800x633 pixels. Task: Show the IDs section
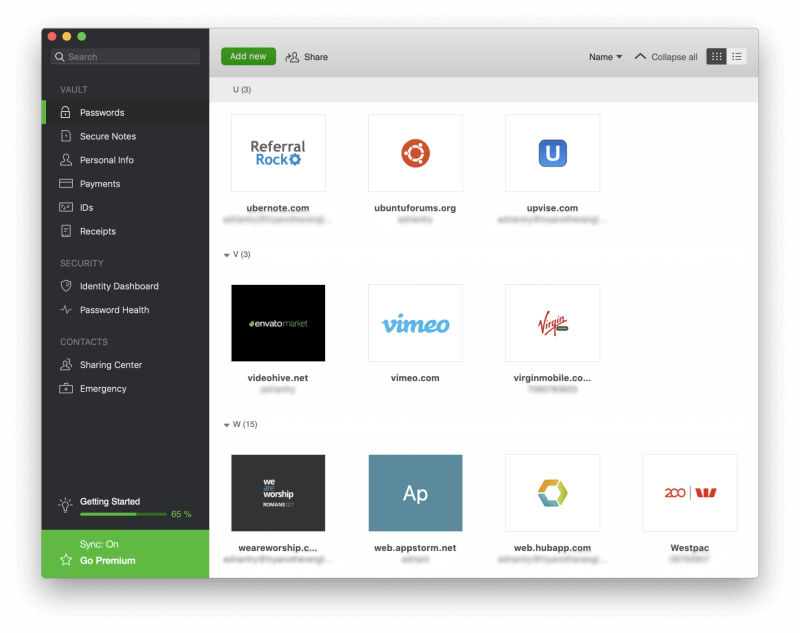[126, 207]
